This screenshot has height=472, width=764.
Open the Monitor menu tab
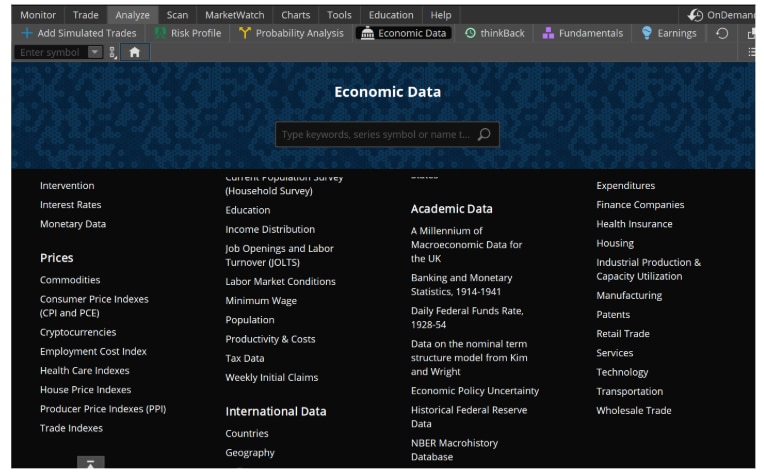pyautogui.click(x=38, y=15)
